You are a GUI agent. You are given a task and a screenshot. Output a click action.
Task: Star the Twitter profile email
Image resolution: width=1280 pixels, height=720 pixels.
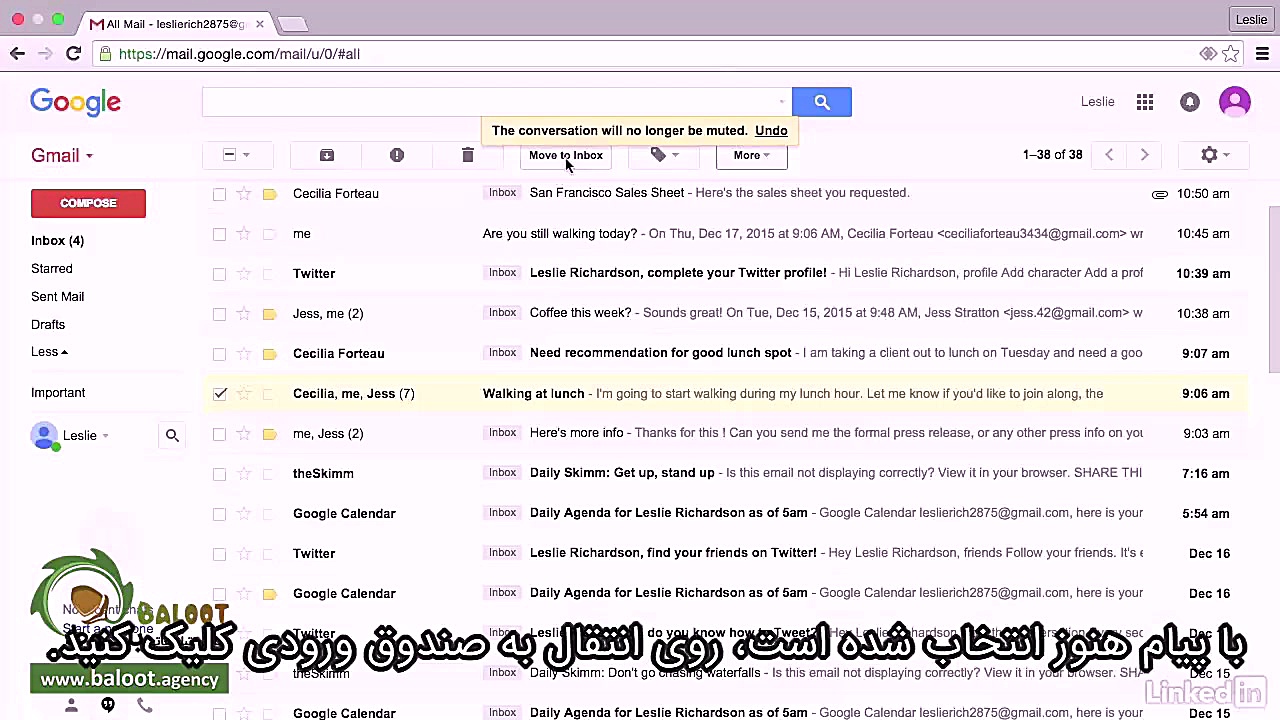(x=244, y=273)
